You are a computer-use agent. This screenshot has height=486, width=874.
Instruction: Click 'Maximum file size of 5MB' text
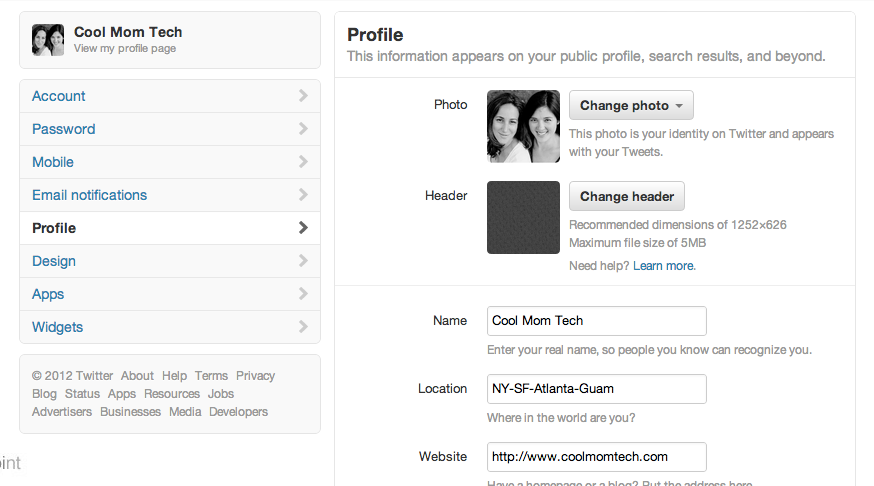click(x=638, y=243)
